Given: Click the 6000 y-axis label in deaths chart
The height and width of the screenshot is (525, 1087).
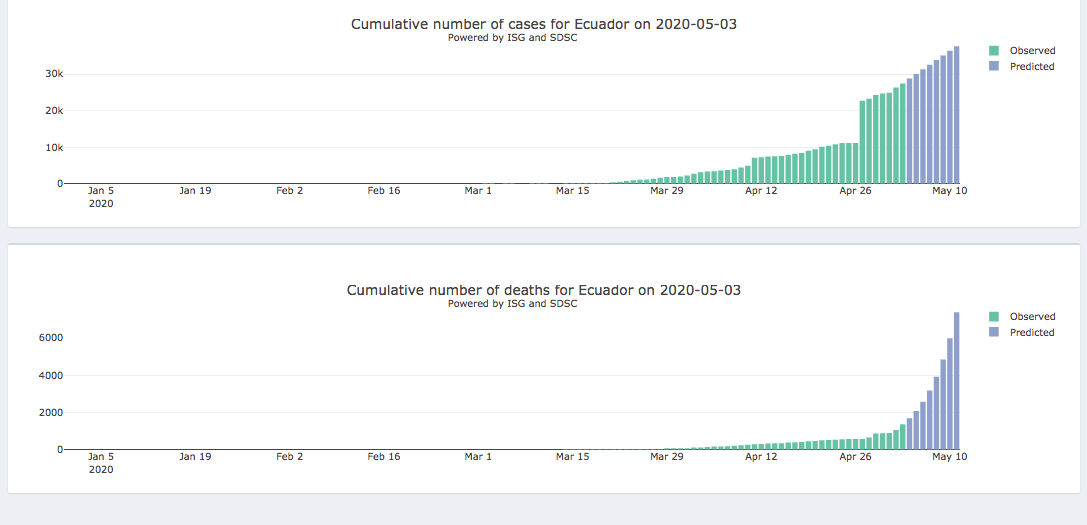Looking at the screenshot, I should click(51, 338).
